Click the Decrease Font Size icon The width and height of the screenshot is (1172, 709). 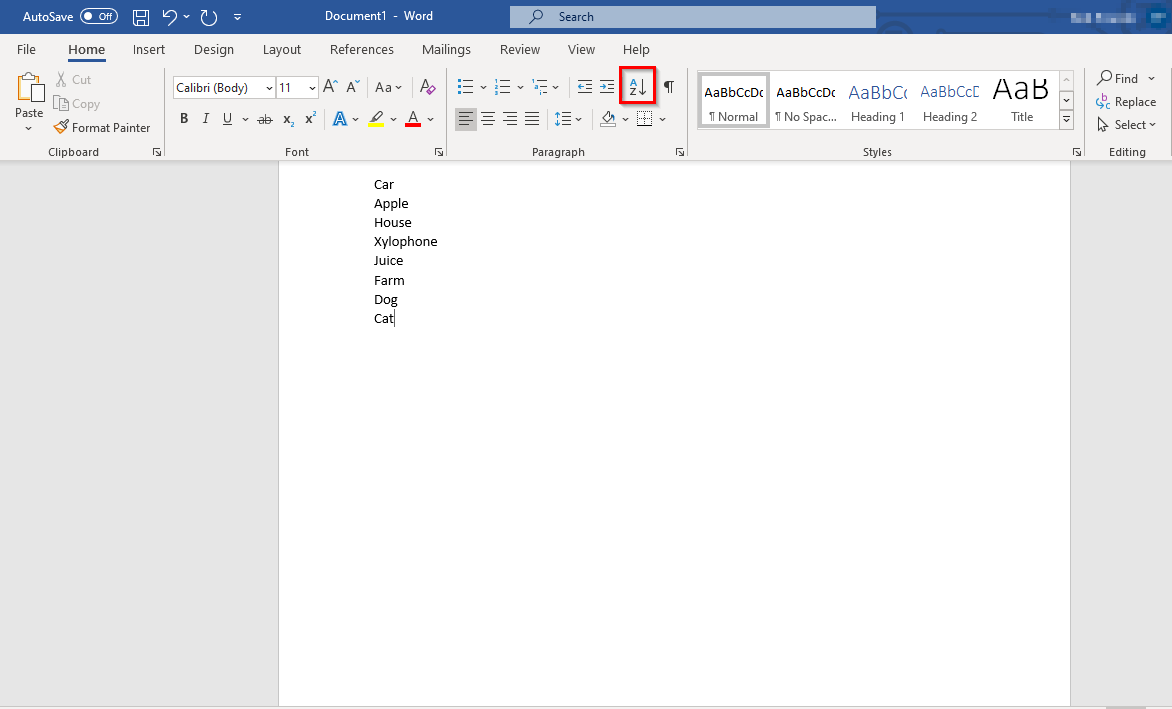coord(353,87)
